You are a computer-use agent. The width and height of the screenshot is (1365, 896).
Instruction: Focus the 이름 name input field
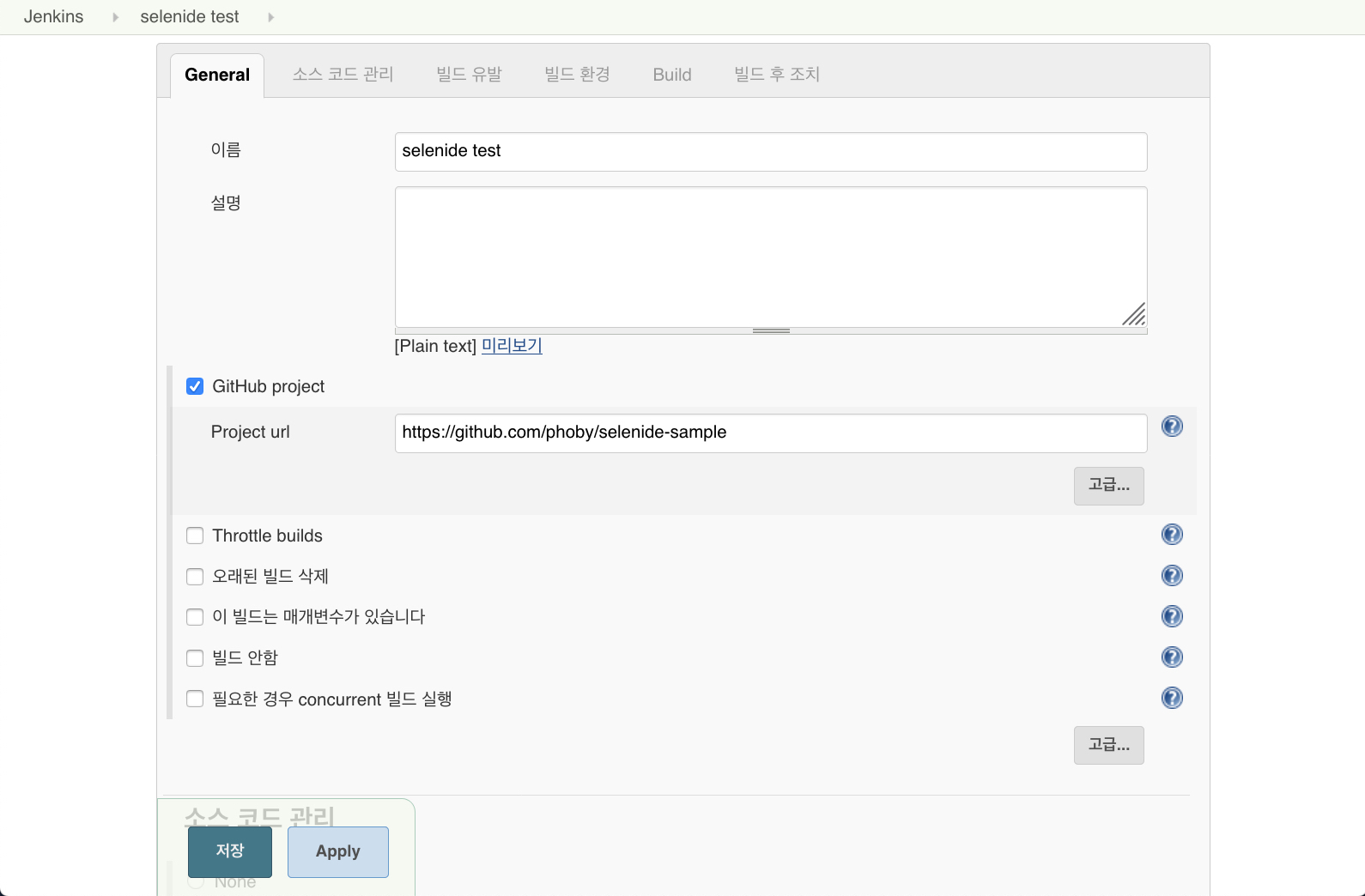point(771,152)
